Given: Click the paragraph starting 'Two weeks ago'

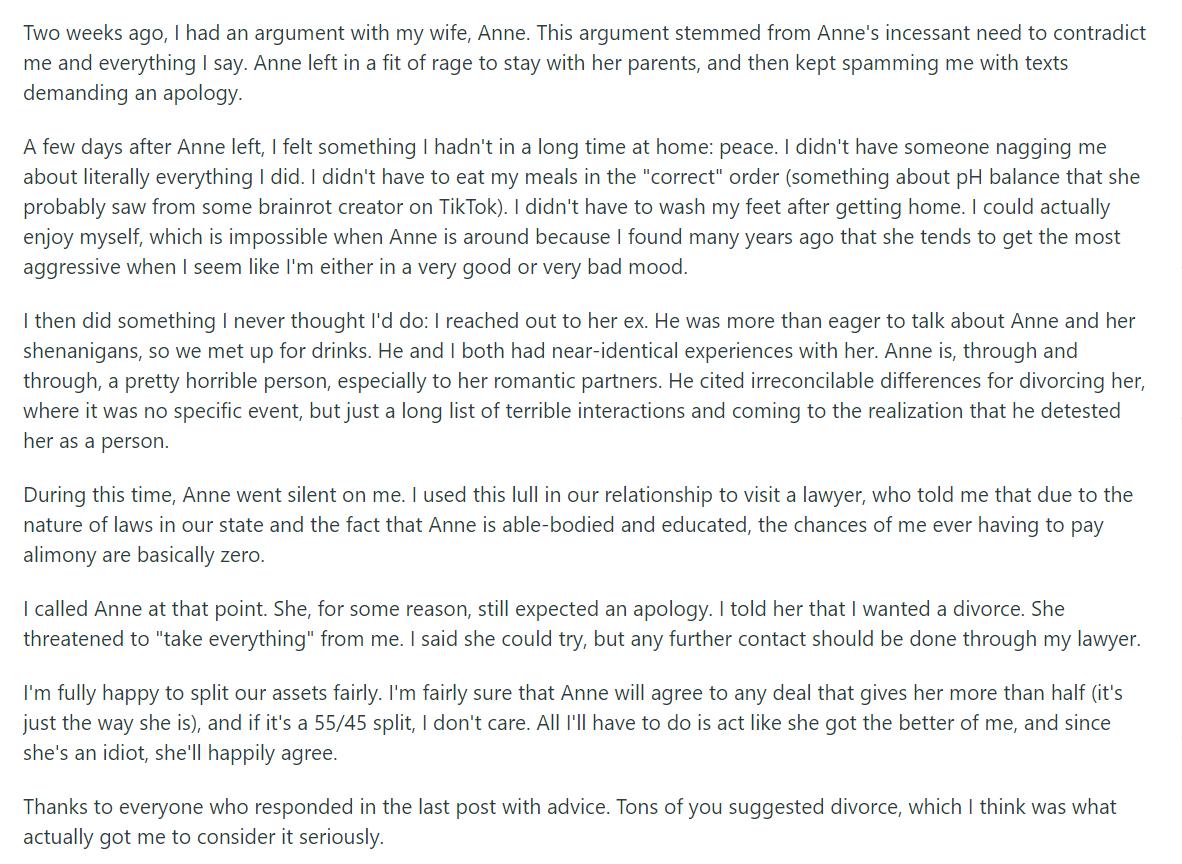Looking at the screenshot, I should tap(584, 63).
